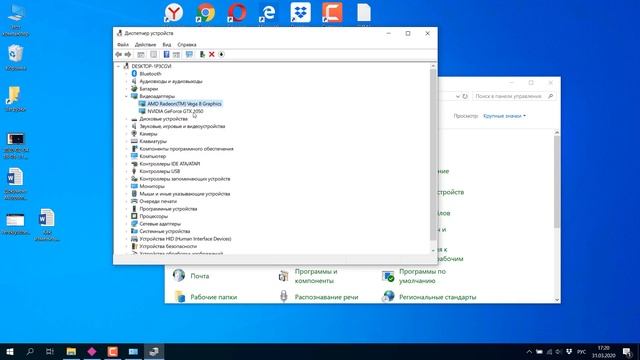This screenshot has width=640, height=360.
Task: Open the Вид menu
Action: pos(167,44)
